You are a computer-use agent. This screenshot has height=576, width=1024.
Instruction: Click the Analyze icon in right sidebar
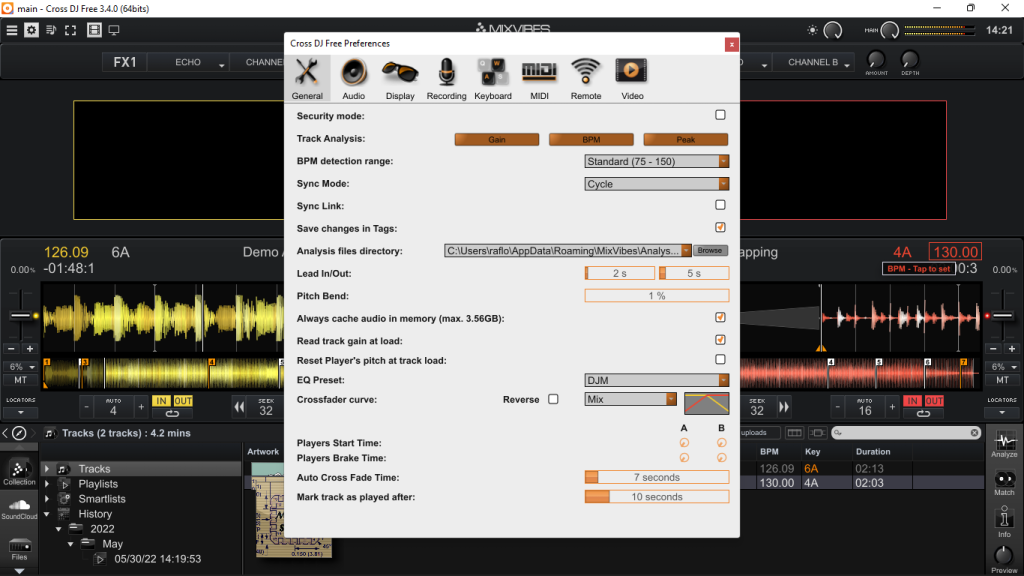[1004, 443]
